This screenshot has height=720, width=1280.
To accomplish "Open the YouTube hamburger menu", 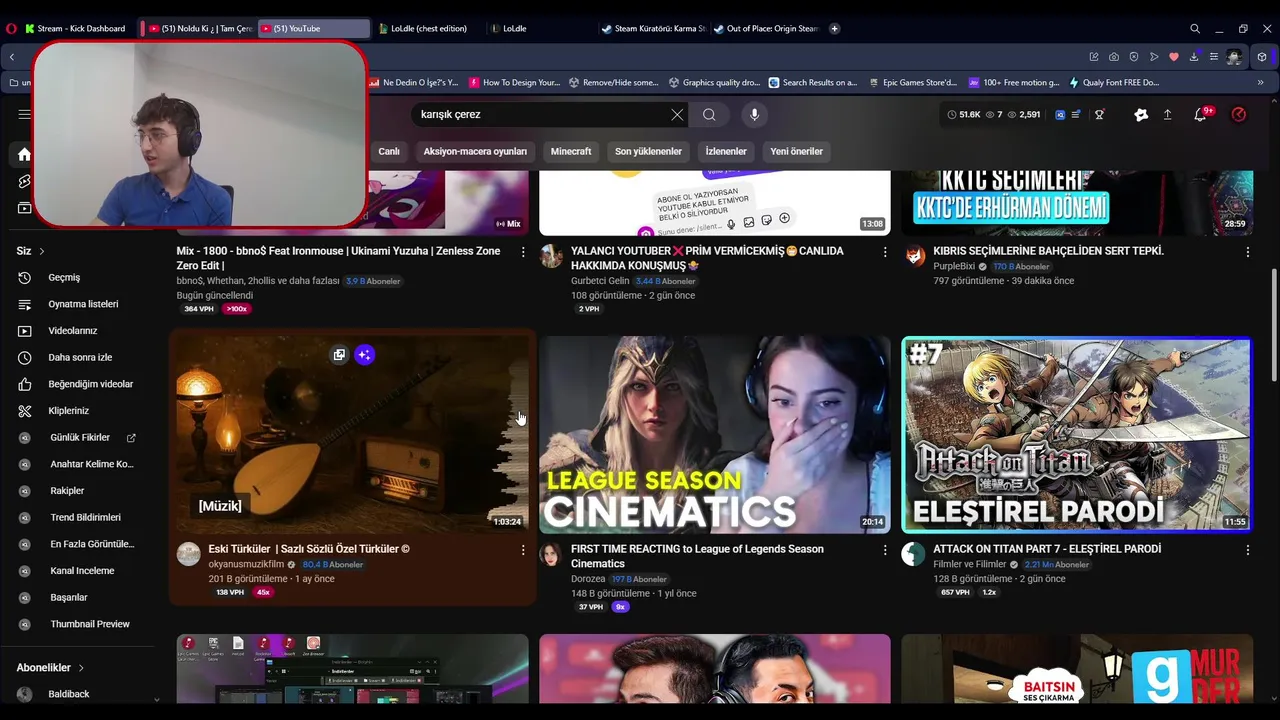I will click(x=25, y=114).
